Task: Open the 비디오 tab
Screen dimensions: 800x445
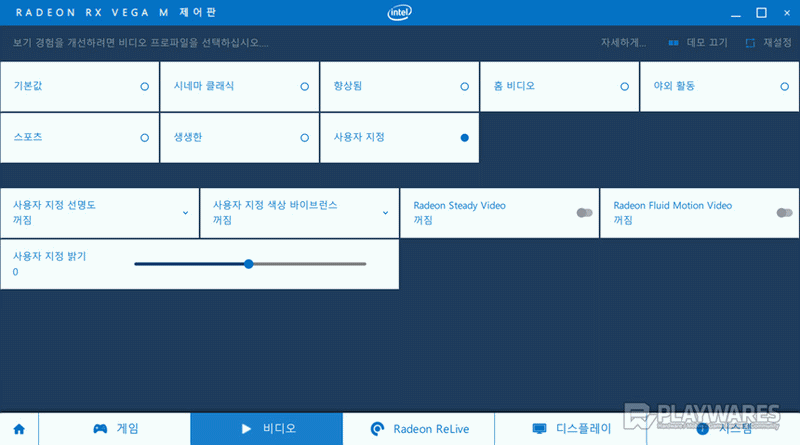Action: (x=266, y=429)
